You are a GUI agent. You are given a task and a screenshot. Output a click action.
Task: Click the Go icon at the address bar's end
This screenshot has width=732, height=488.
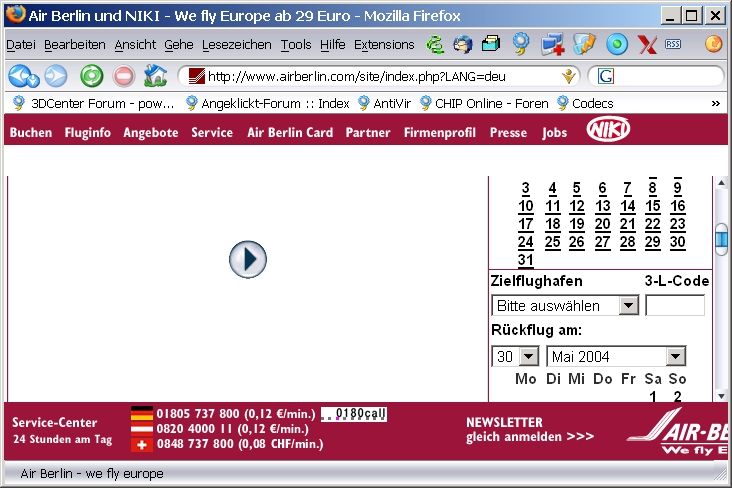click(568, 76)
